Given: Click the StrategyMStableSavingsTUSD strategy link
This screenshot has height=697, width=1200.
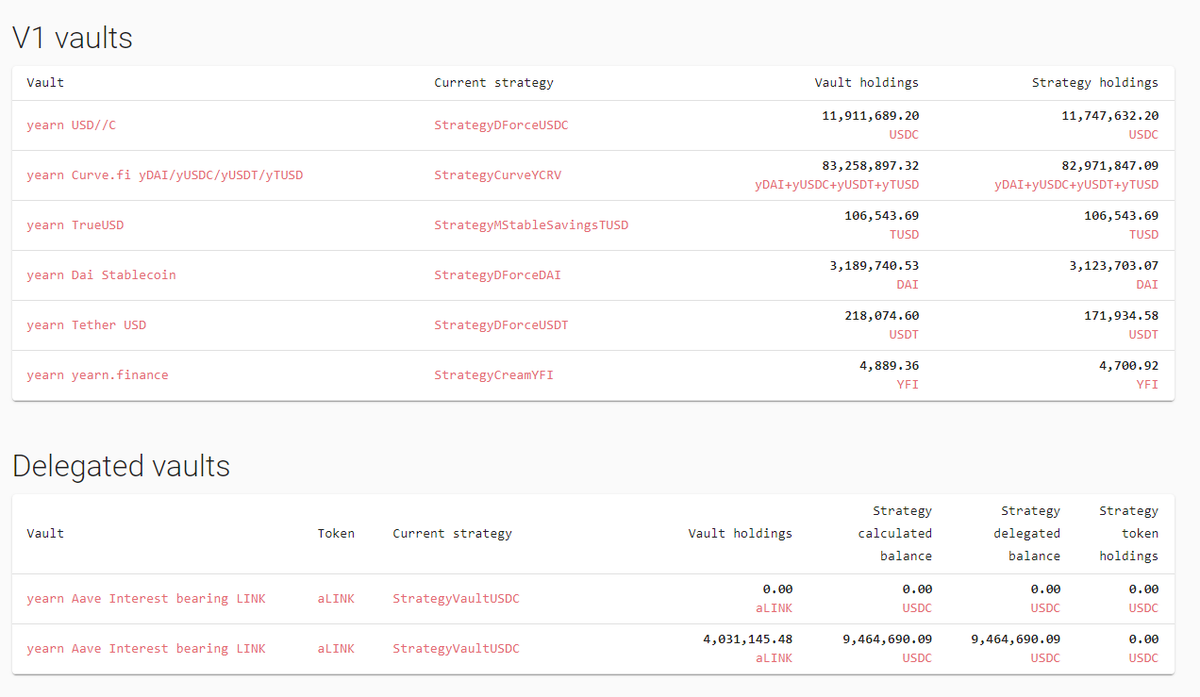Looking at the screenshot, I should pyautogui.click(x=531, y=225).
